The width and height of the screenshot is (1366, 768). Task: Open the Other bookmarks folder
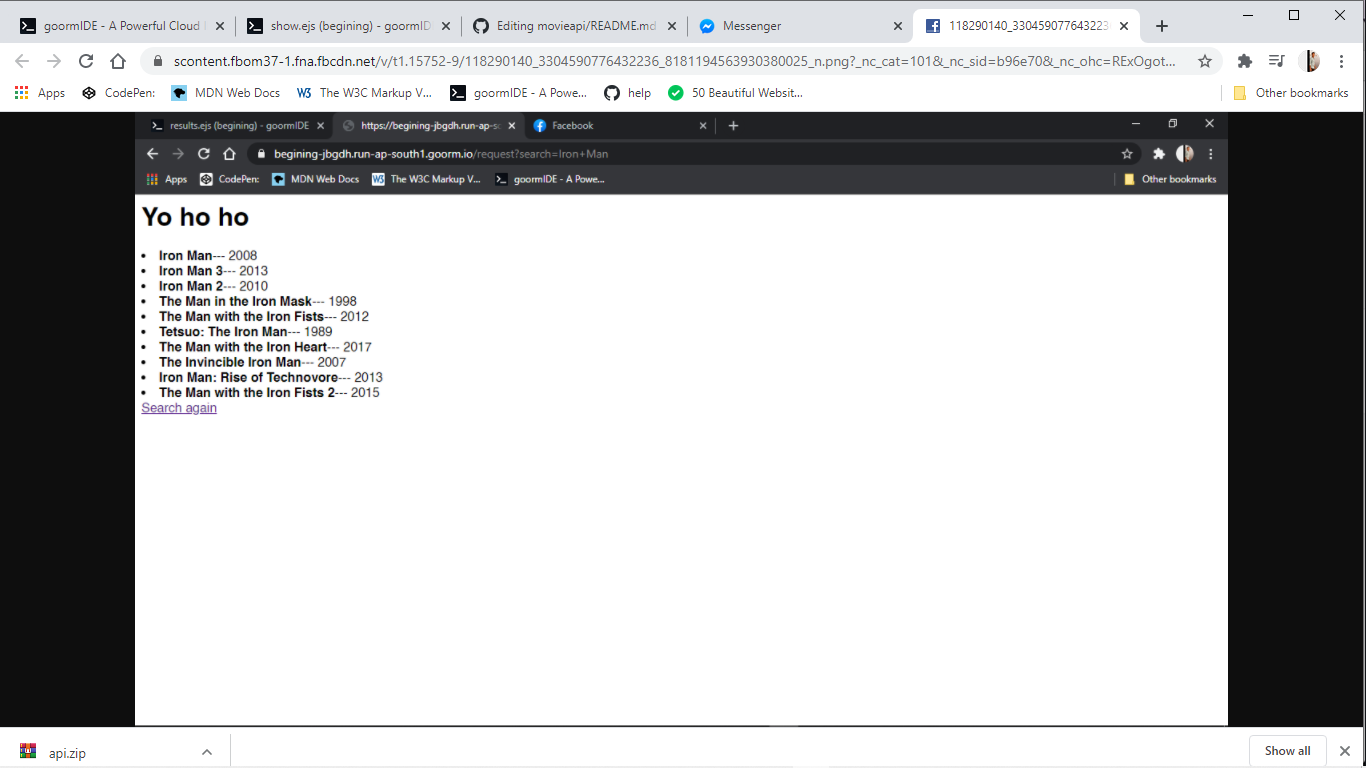(1295, 93)
